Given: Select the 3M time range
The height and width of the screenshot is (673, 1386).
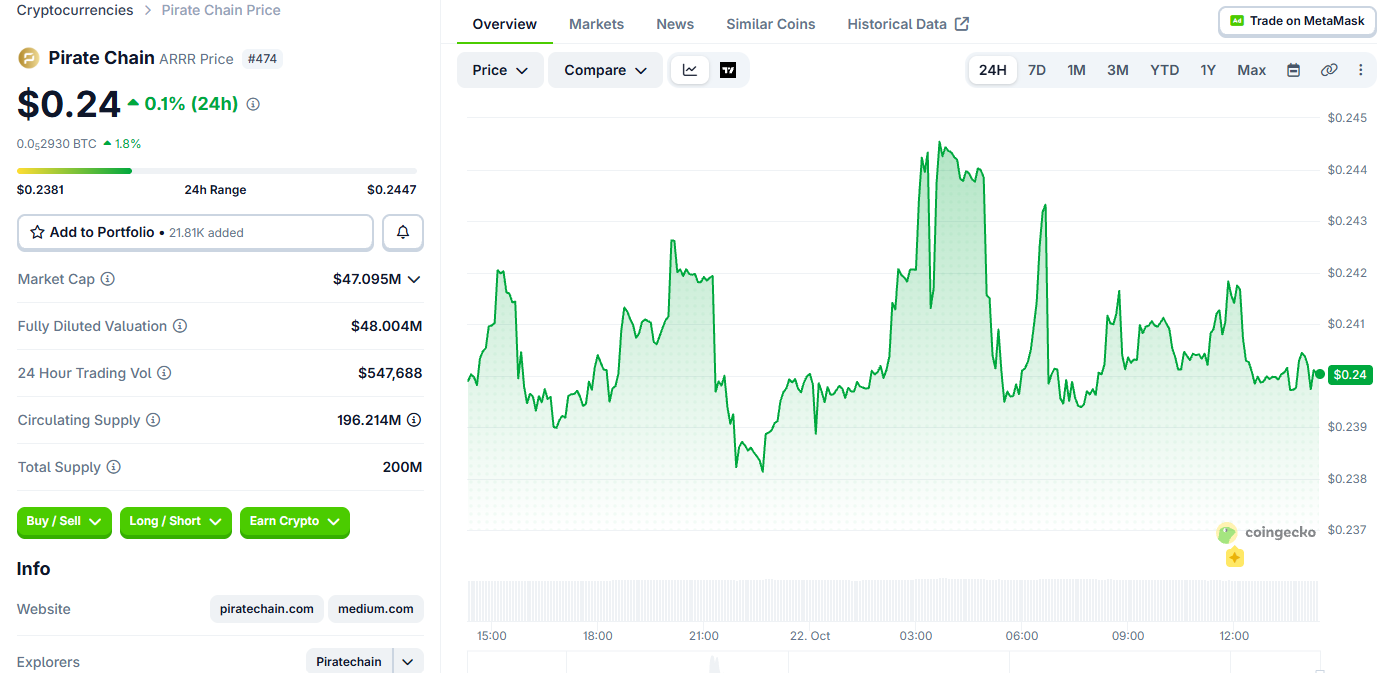Looking at the screenshot, I should click(x=1118, y=70).
